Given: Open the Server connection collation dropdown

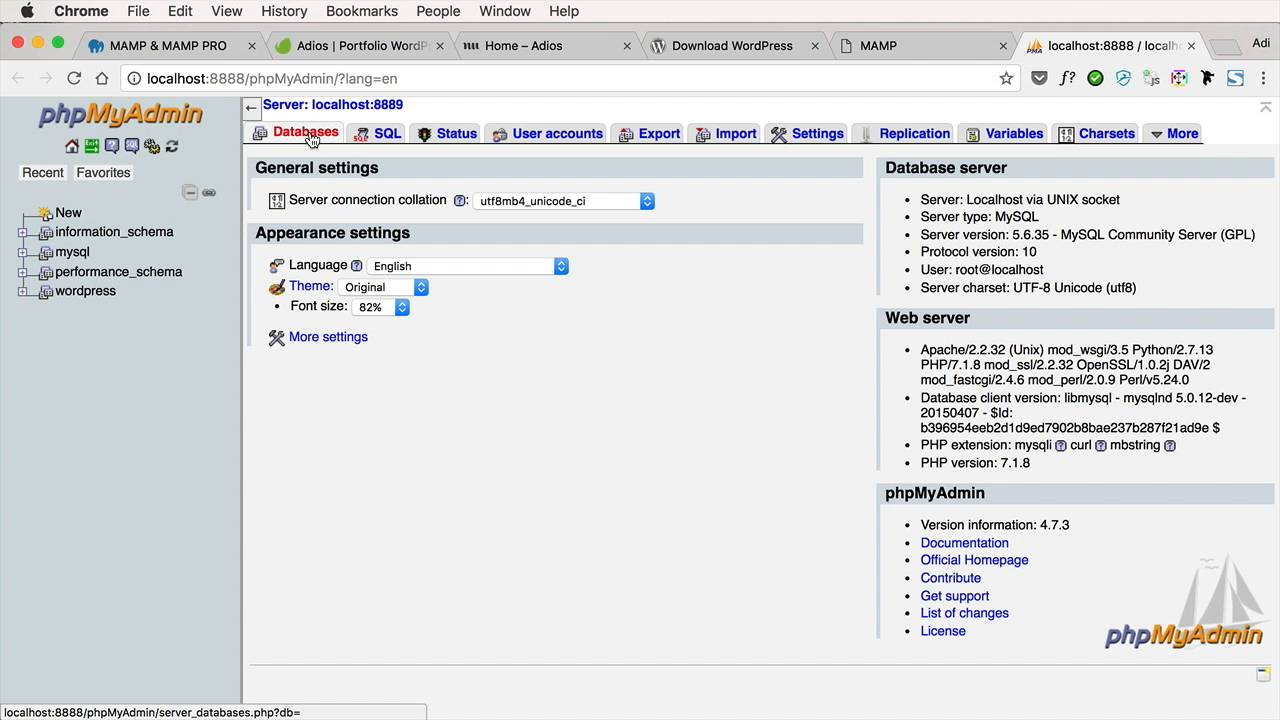Looking at the screenshot, I should (x=563, y=201).
